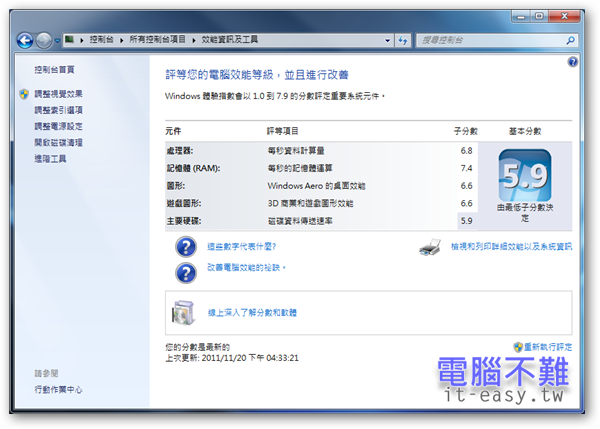Expand the 控制台 breadcrumb arrow
Screen dimensions: 600x429
(x=120, y=40)
